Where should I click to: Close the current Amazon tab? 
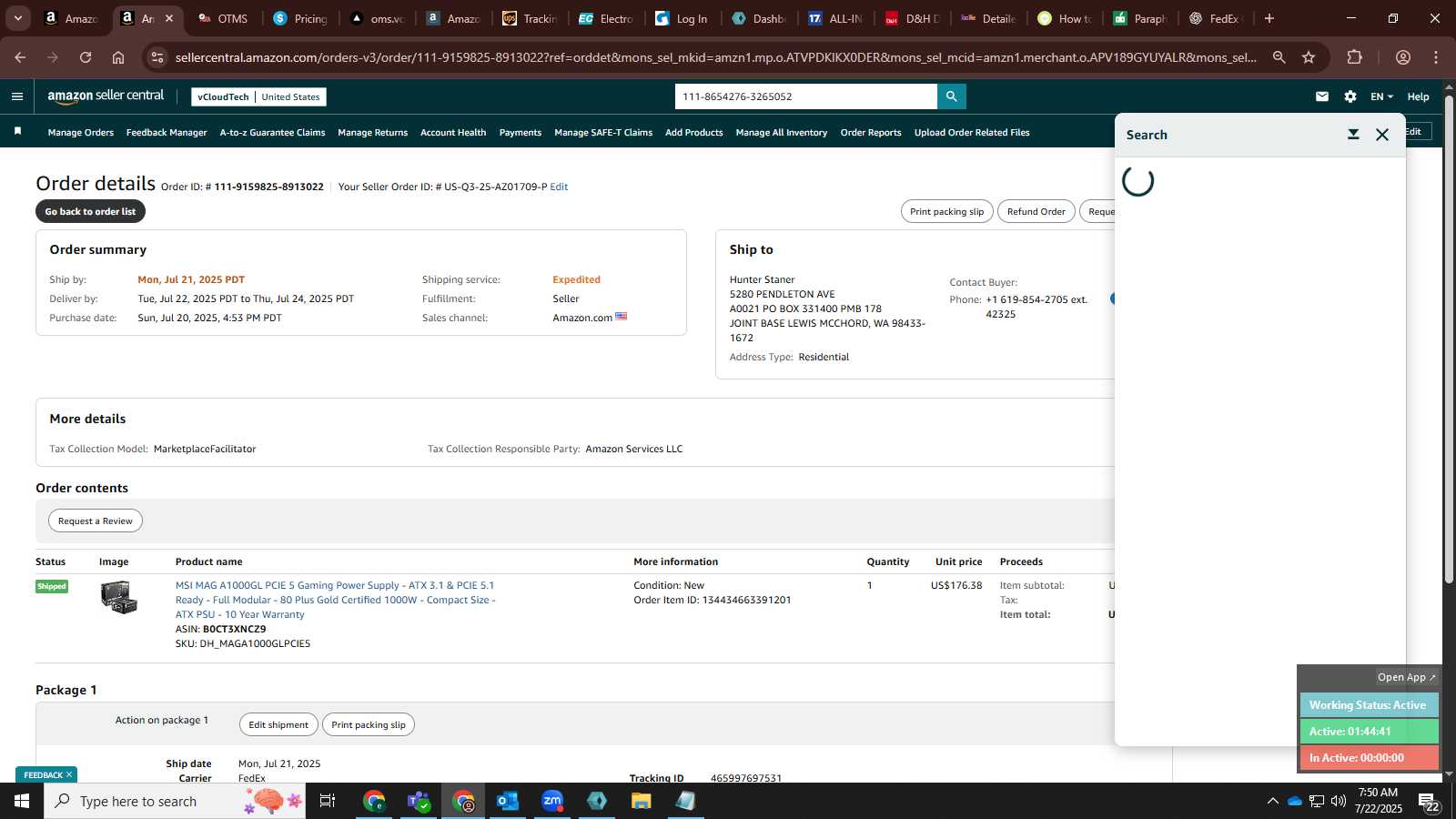click(x=169, y=18)
